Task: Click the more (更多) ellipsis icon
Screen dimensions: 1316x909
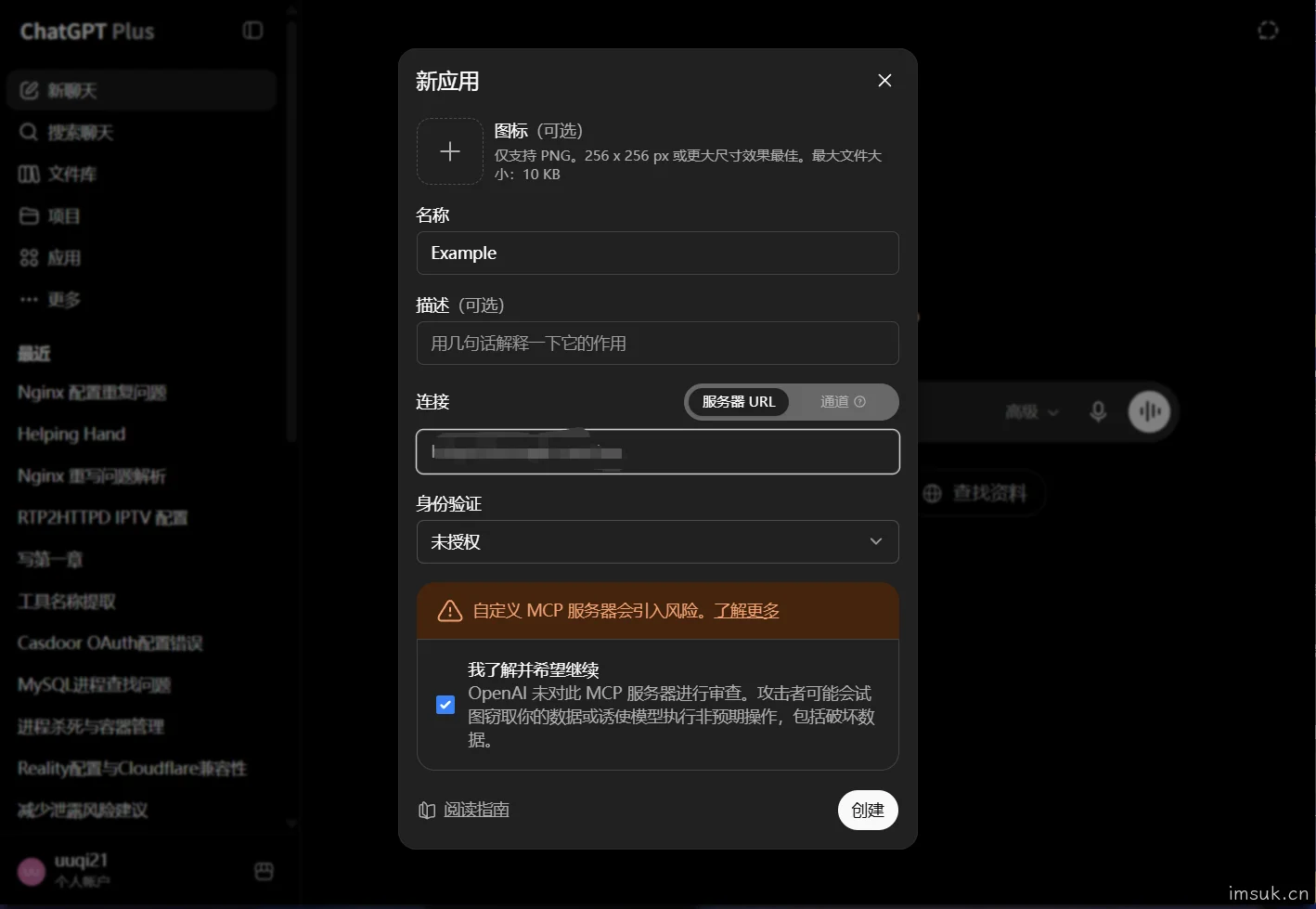Action: click(x=30, y=299)
